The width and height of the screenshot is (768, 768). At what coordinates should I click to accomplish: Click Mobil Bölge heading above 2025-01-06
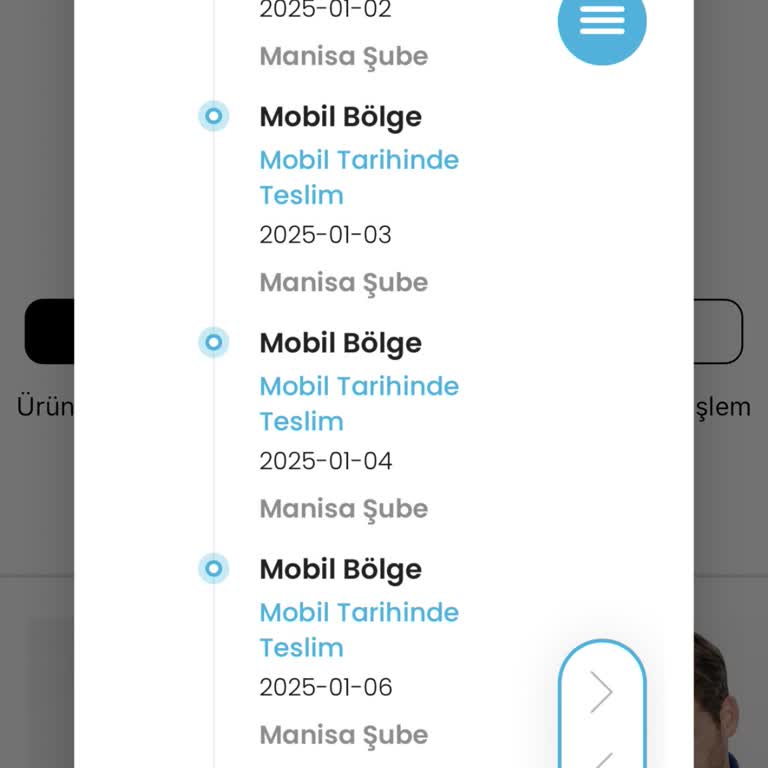click(x=340, y=569)
